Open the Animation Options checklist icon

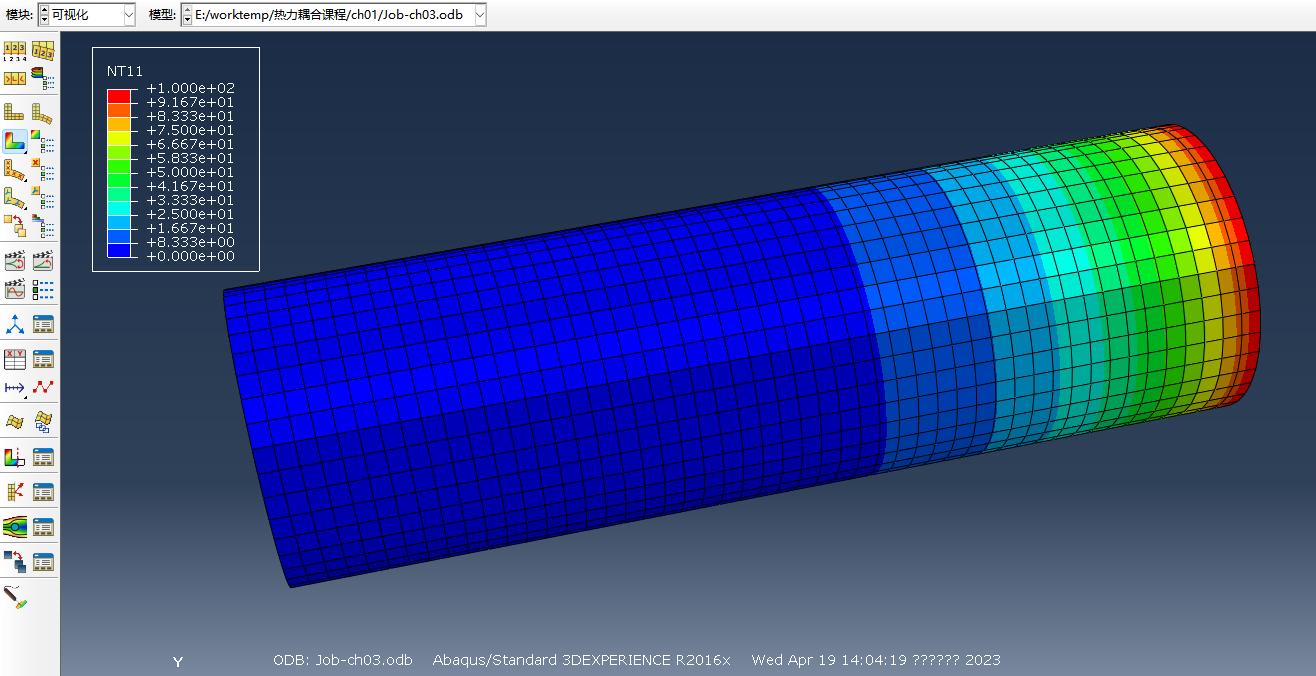point(43,290)
